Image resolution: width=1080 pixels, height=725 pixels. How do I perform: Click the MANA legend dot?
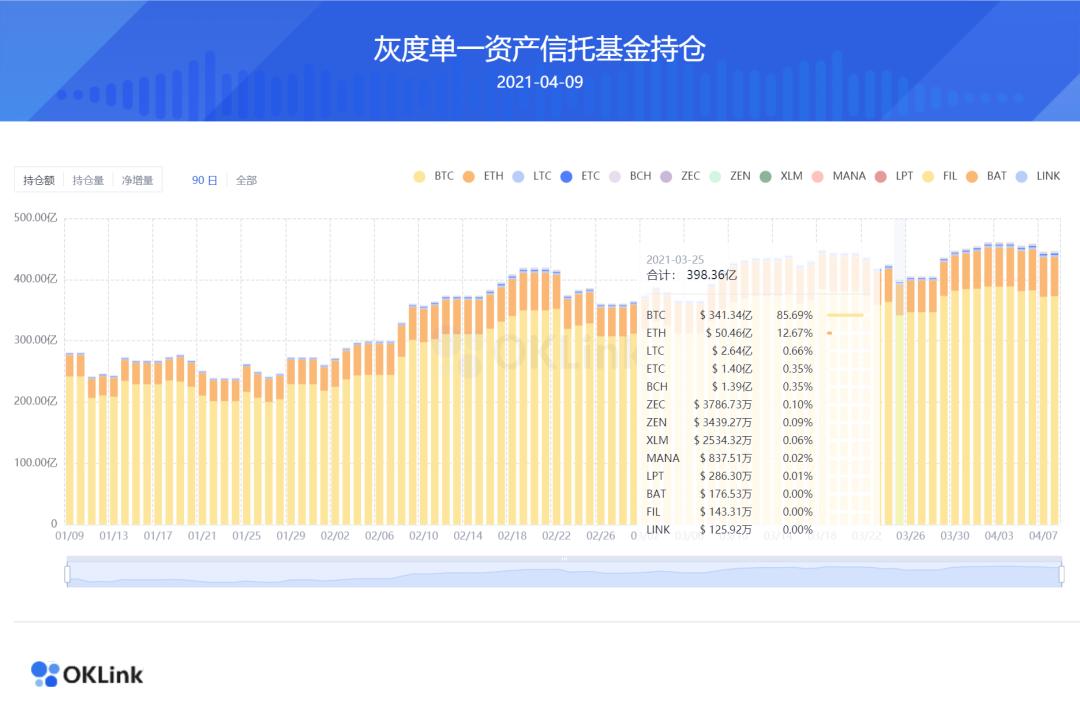(x=817, y=176)
